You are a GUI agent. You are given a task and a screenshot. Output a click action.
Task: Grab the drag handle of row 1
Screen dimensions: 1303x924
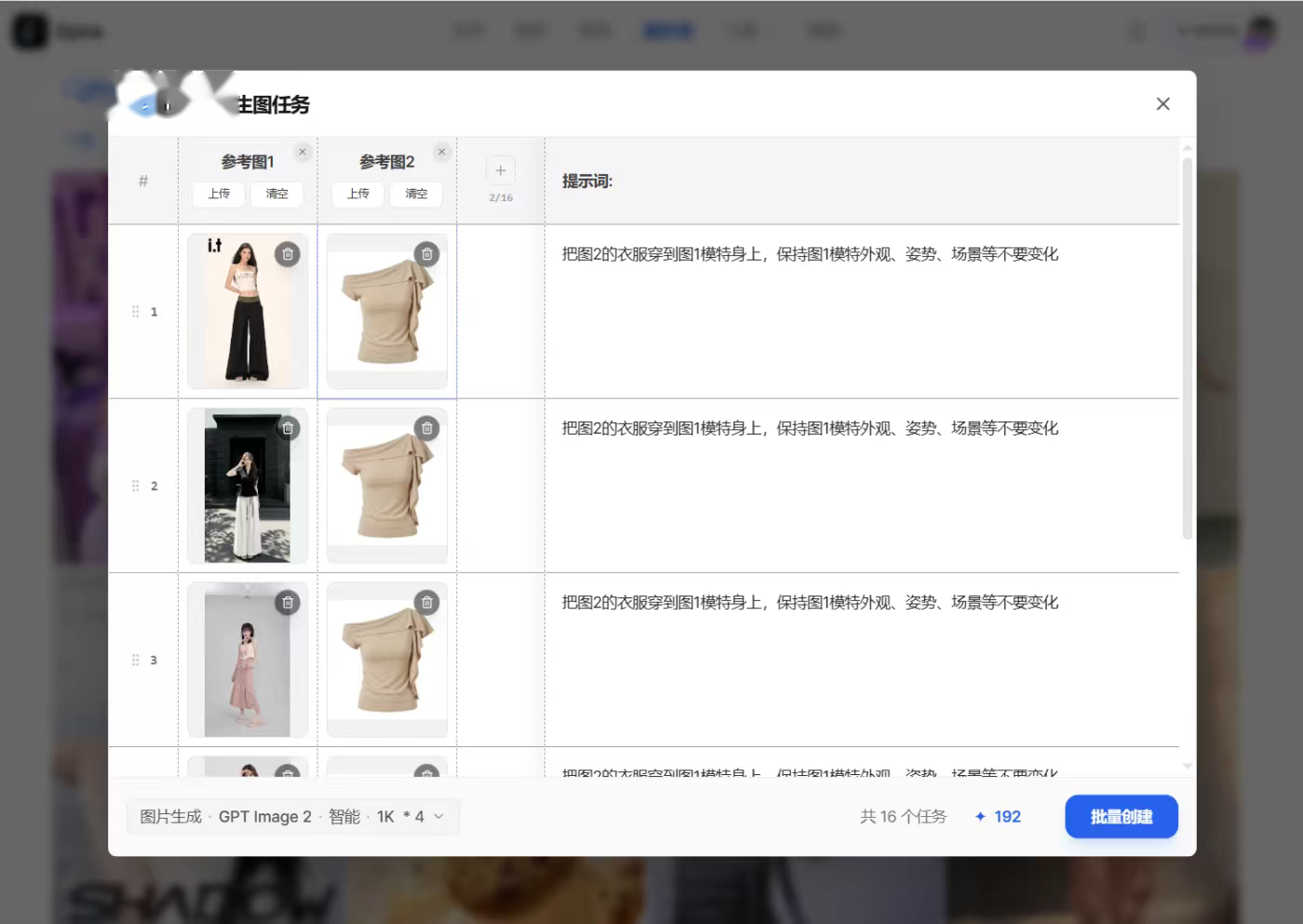click(x=136, y=312)
